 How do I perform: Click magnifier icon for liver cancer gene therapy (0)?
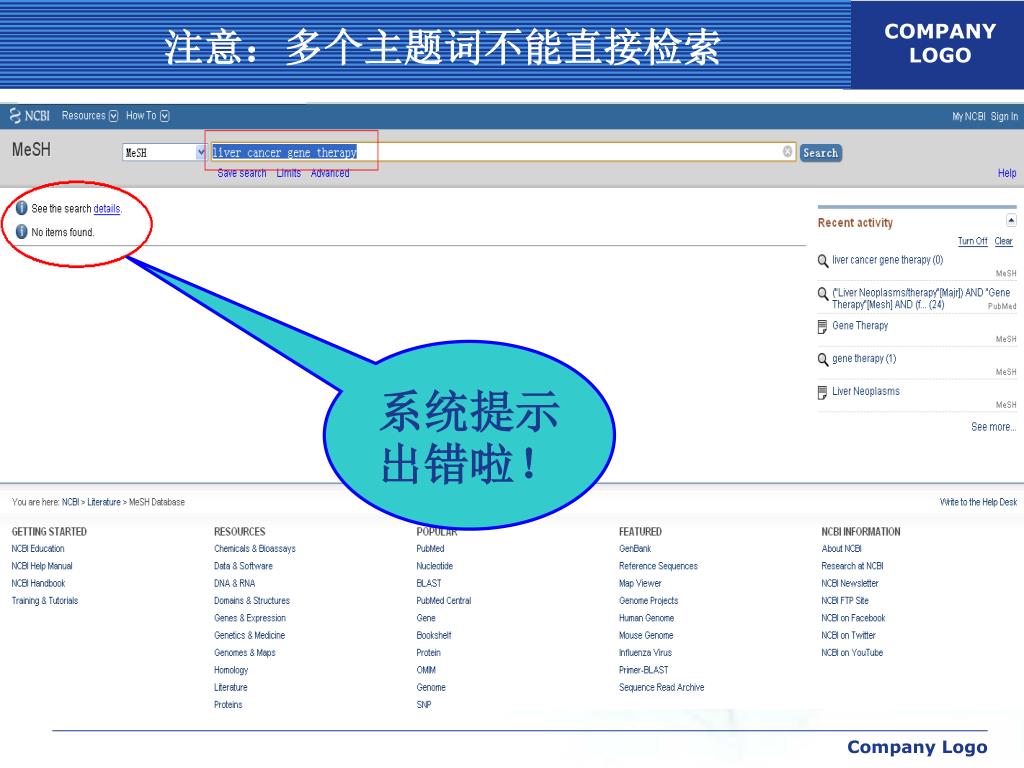pyautogui.click(x=823, y=261)
